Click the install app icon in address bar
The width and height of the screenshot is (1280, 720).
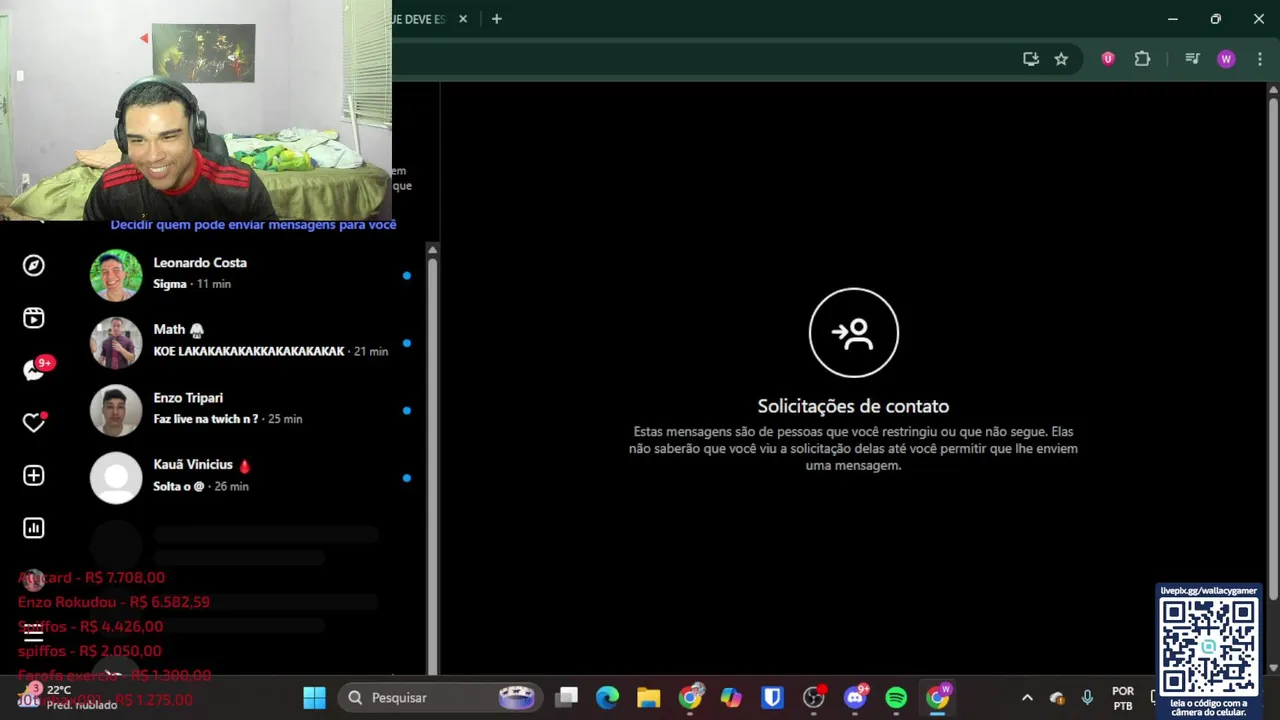tap(1031, 59)
